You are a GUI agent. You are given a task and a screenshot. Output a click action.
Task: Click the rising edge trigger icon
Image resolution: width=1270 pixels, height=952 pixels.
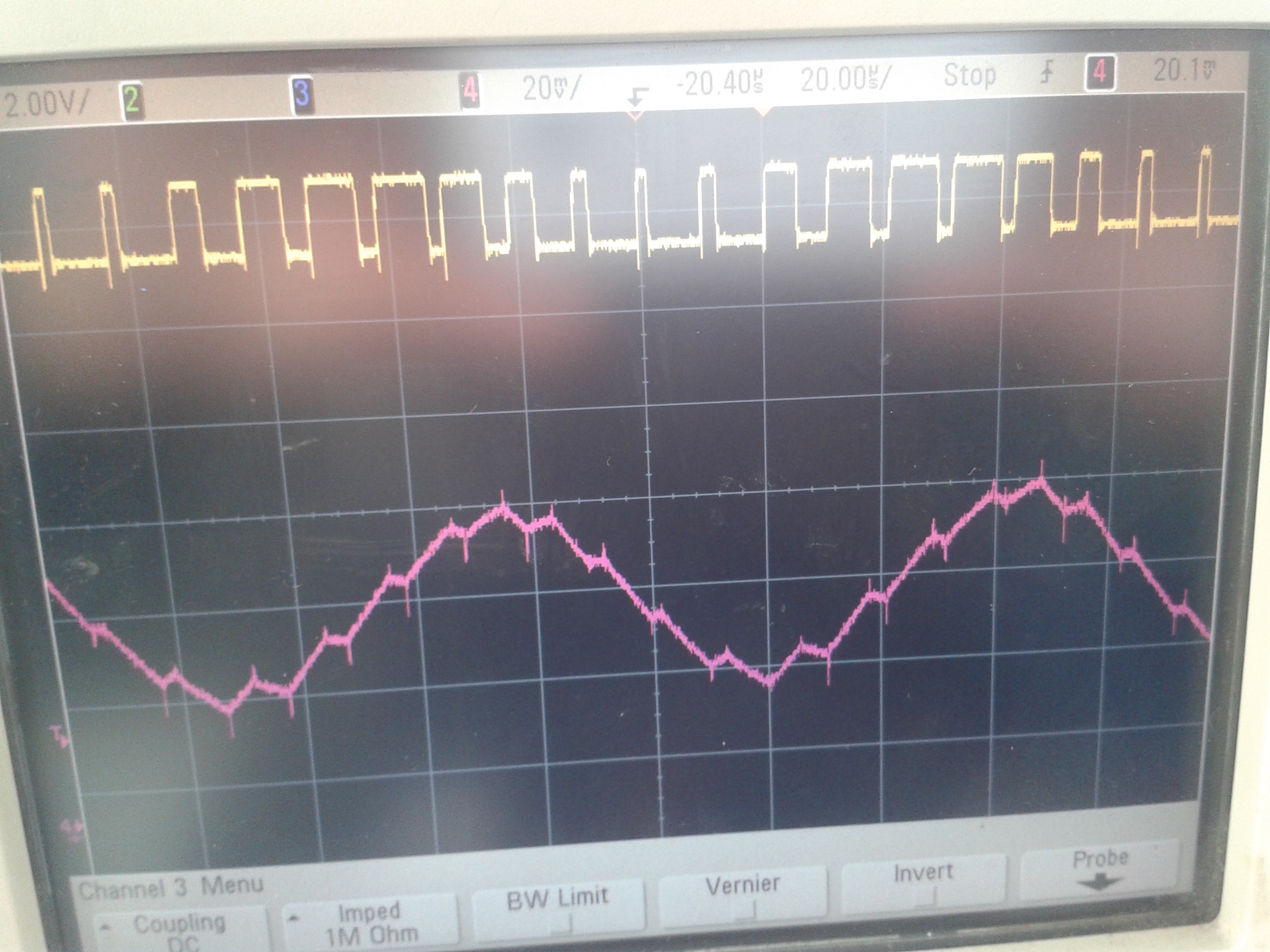pyautogui.click(x=1047, y=73)
